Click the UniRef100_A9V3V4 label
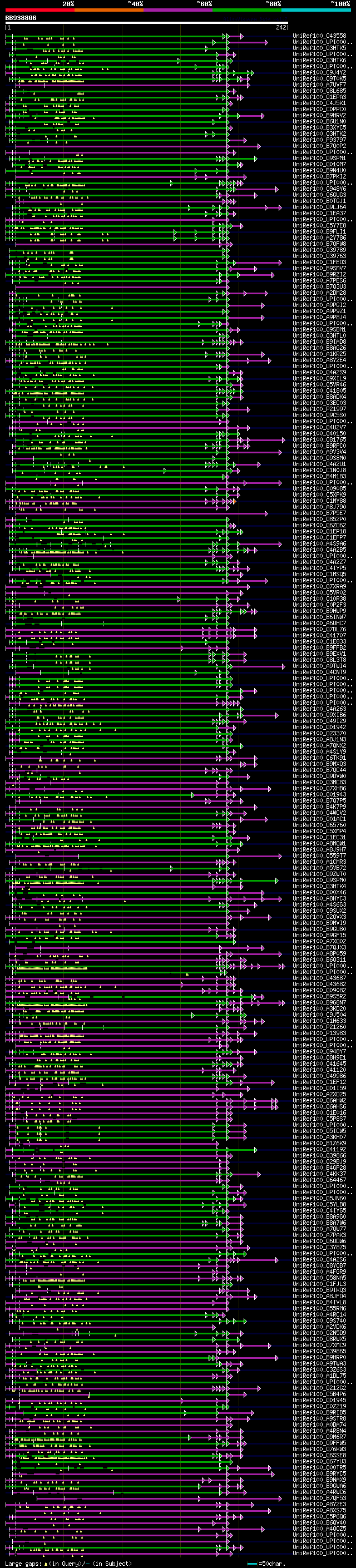 pyautogui.click(x=319, y=452)
